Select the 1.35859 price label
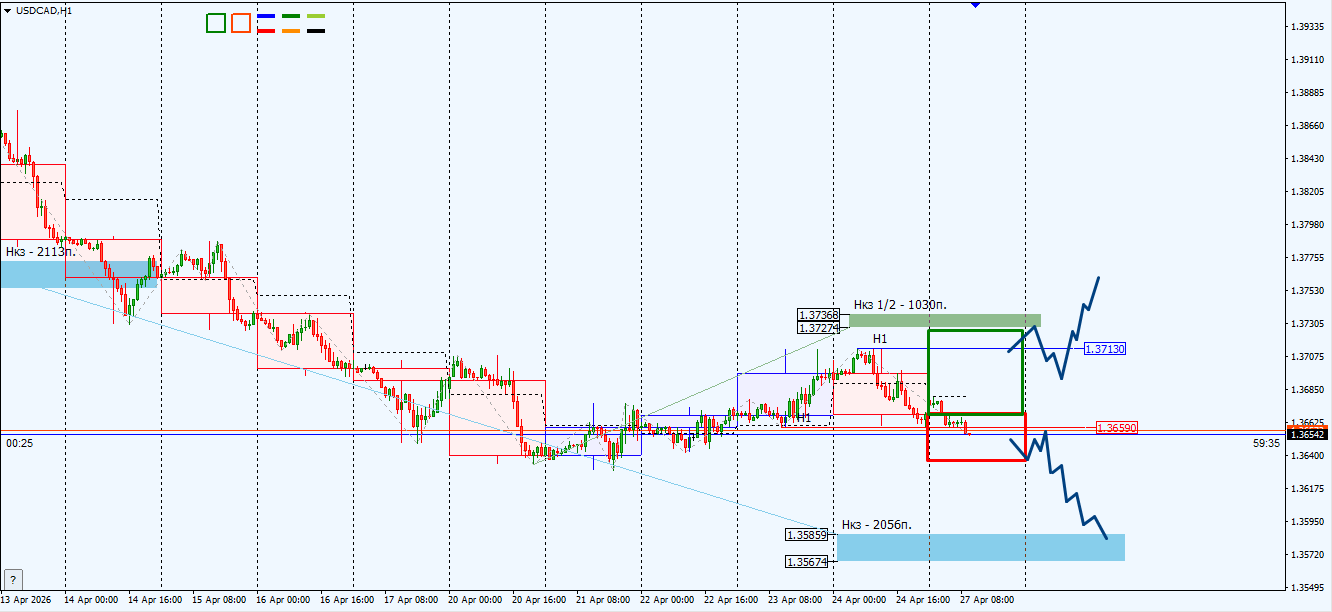 pyautogui.click(x=806, y=535)
